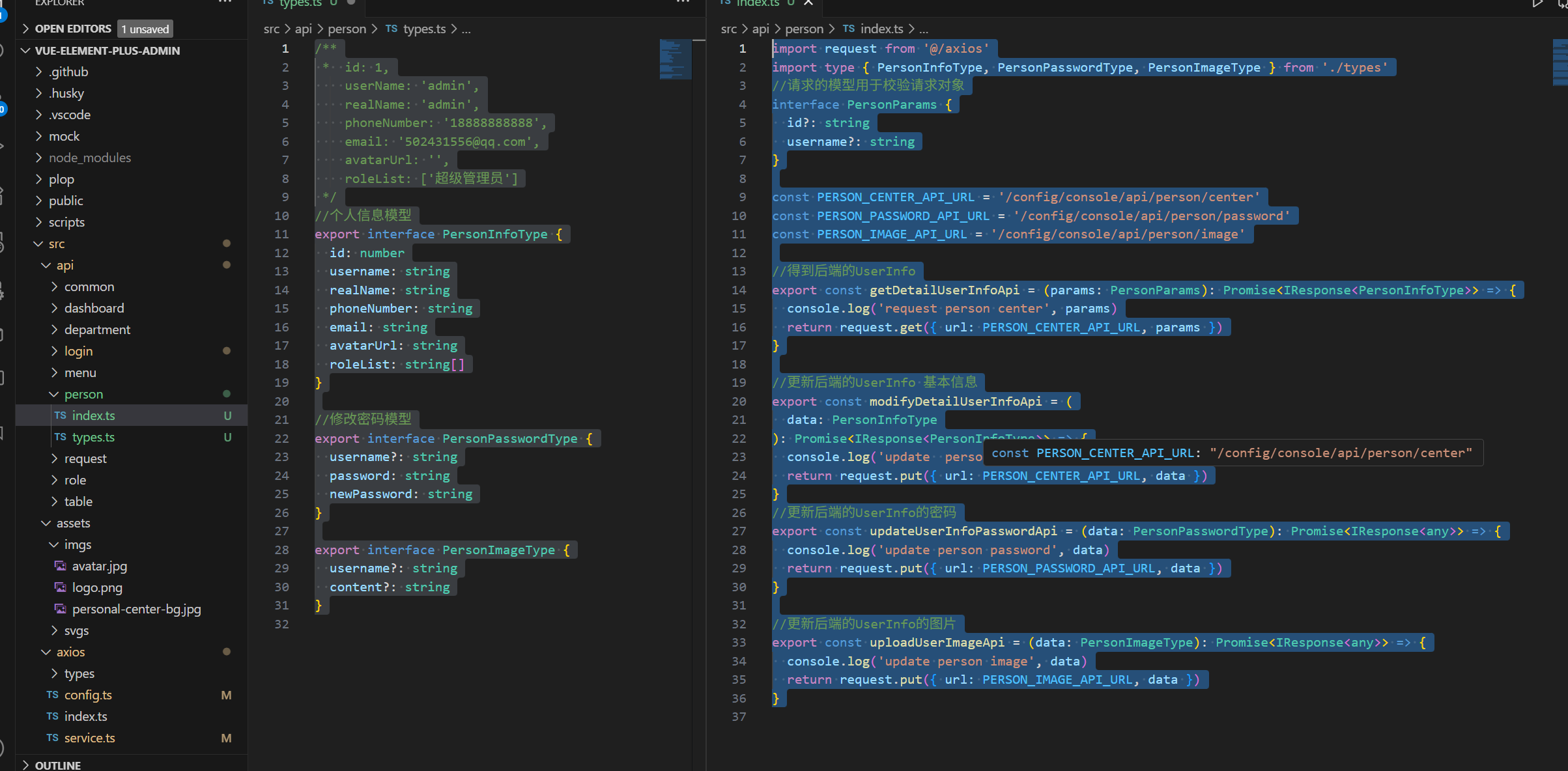Click 'types.ts' breadcrumb file name

(x=425, y=29)
